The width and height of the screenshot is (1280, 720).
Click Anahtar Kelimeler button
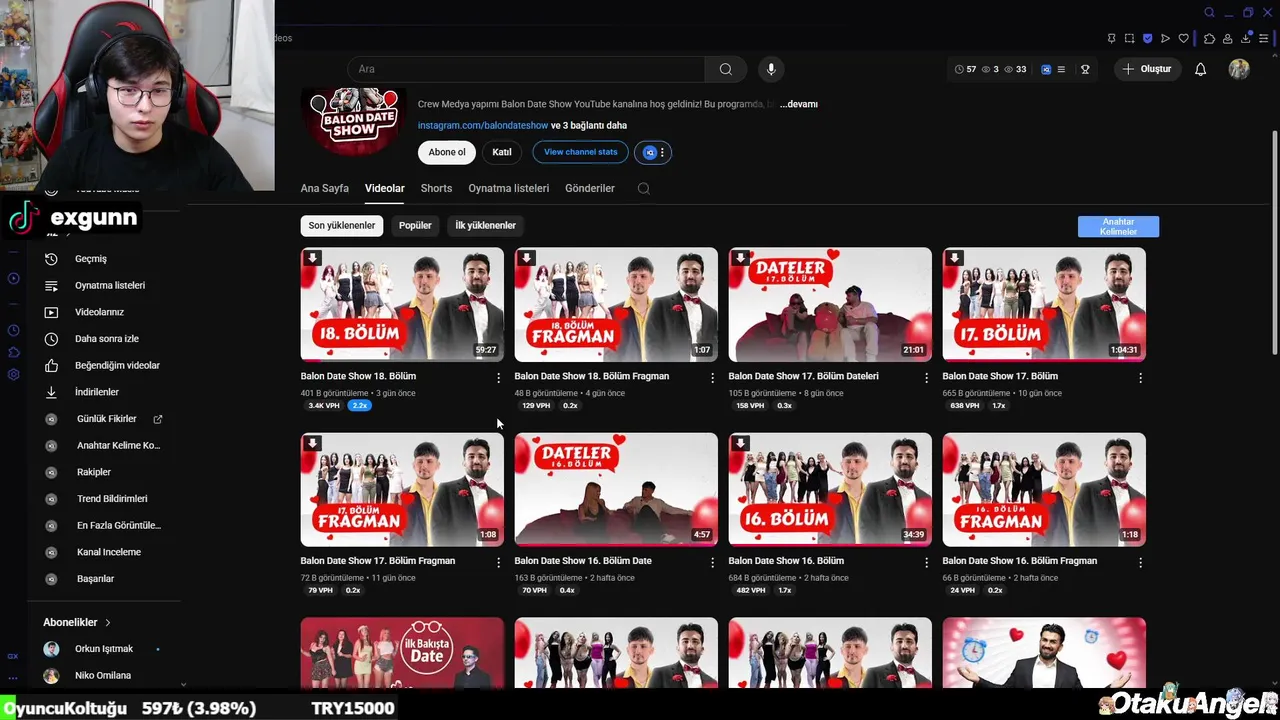[1118, 227]
